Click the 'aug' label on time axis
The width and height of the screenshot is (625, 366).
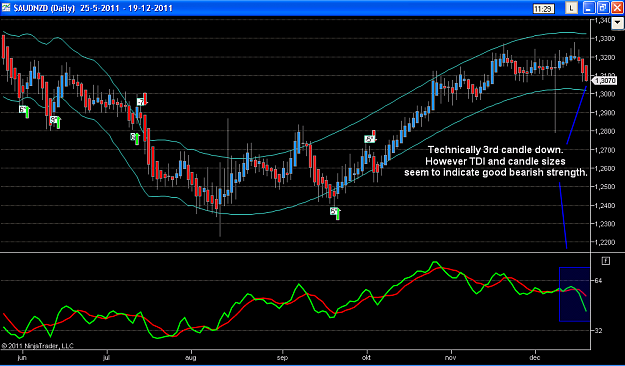click(x=191, y=358)
